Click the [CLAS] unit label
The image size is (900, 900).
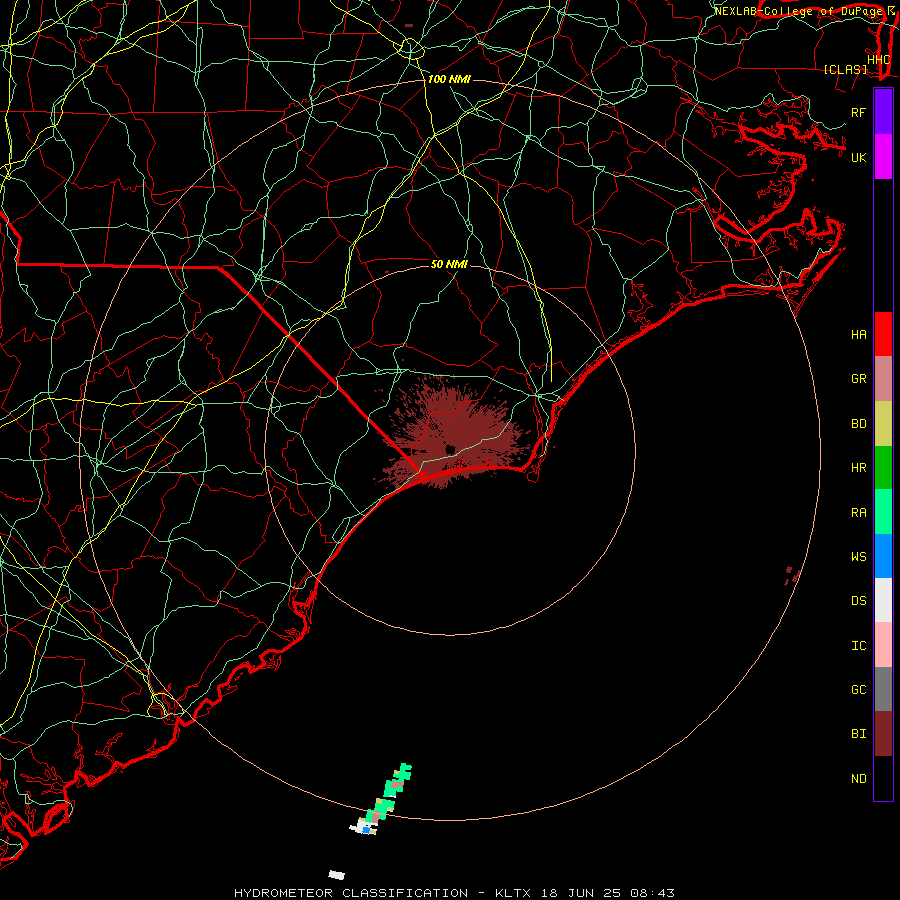pos(845,70)
